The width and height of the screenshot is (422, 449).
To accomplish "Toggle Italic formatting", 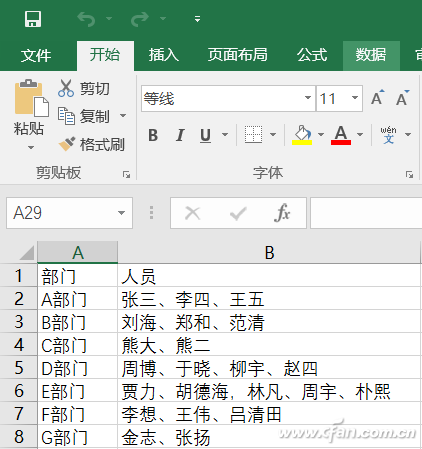I will [180, 135].
